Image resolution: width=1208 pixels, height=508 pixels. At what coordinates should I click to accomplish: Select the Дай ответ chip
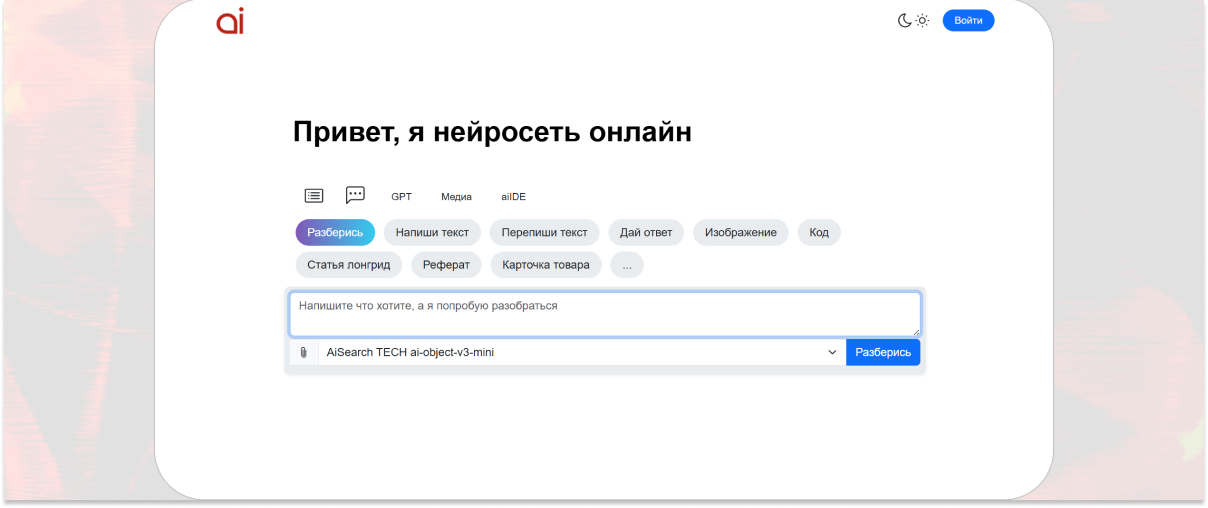coord(646,232)
